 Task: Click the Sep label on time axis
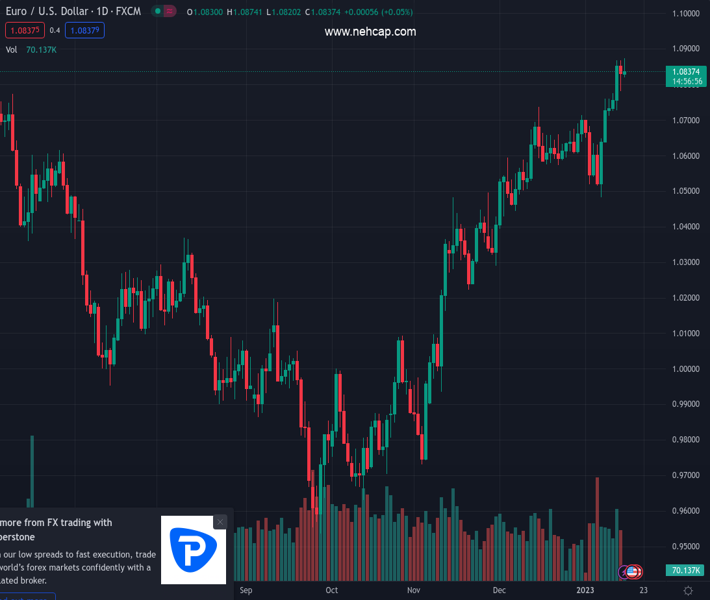[247, 590]
